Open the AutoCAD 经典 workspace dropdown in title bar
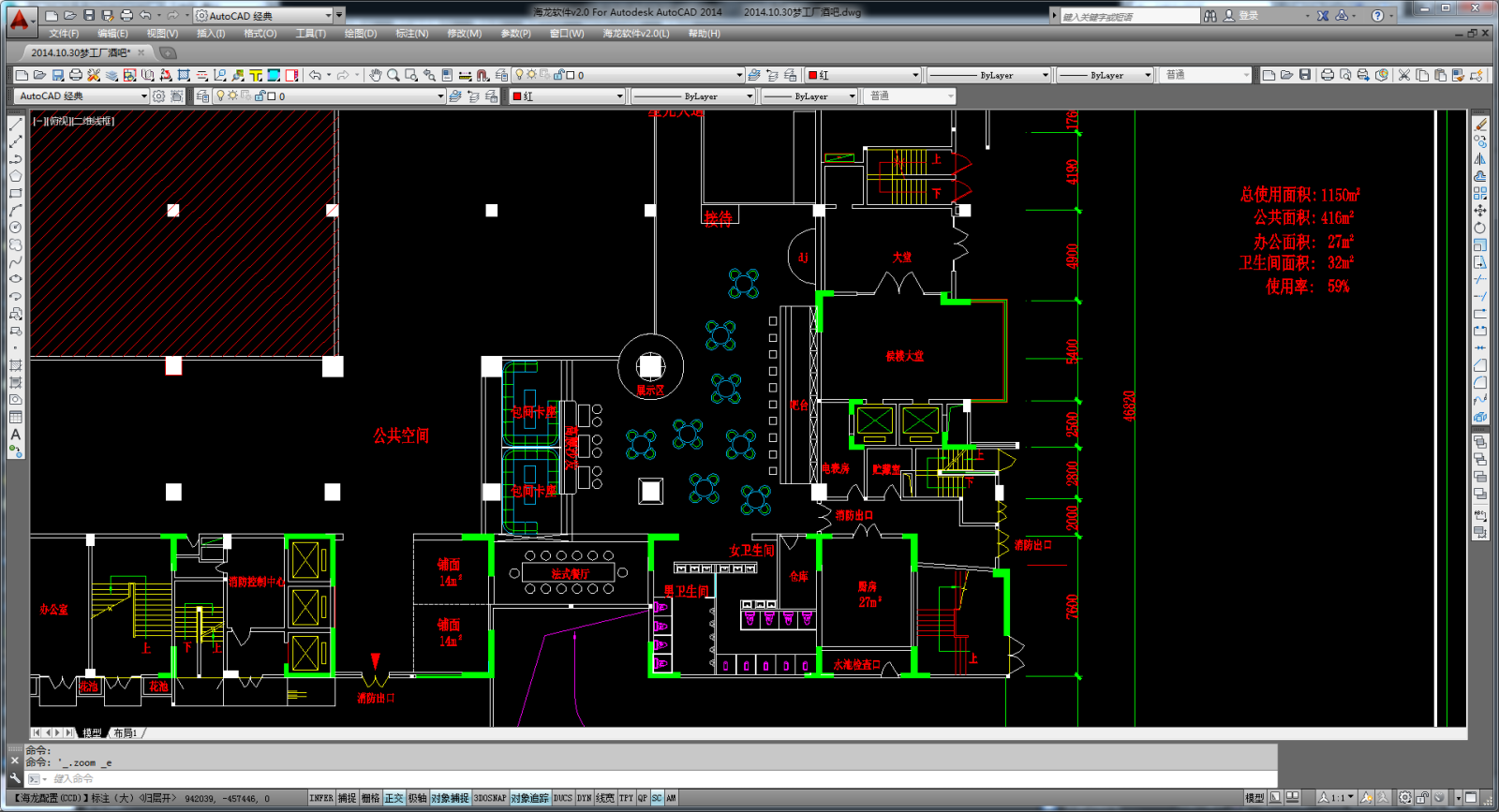The width and height of the screenshot is (1499, 812). 263,16
